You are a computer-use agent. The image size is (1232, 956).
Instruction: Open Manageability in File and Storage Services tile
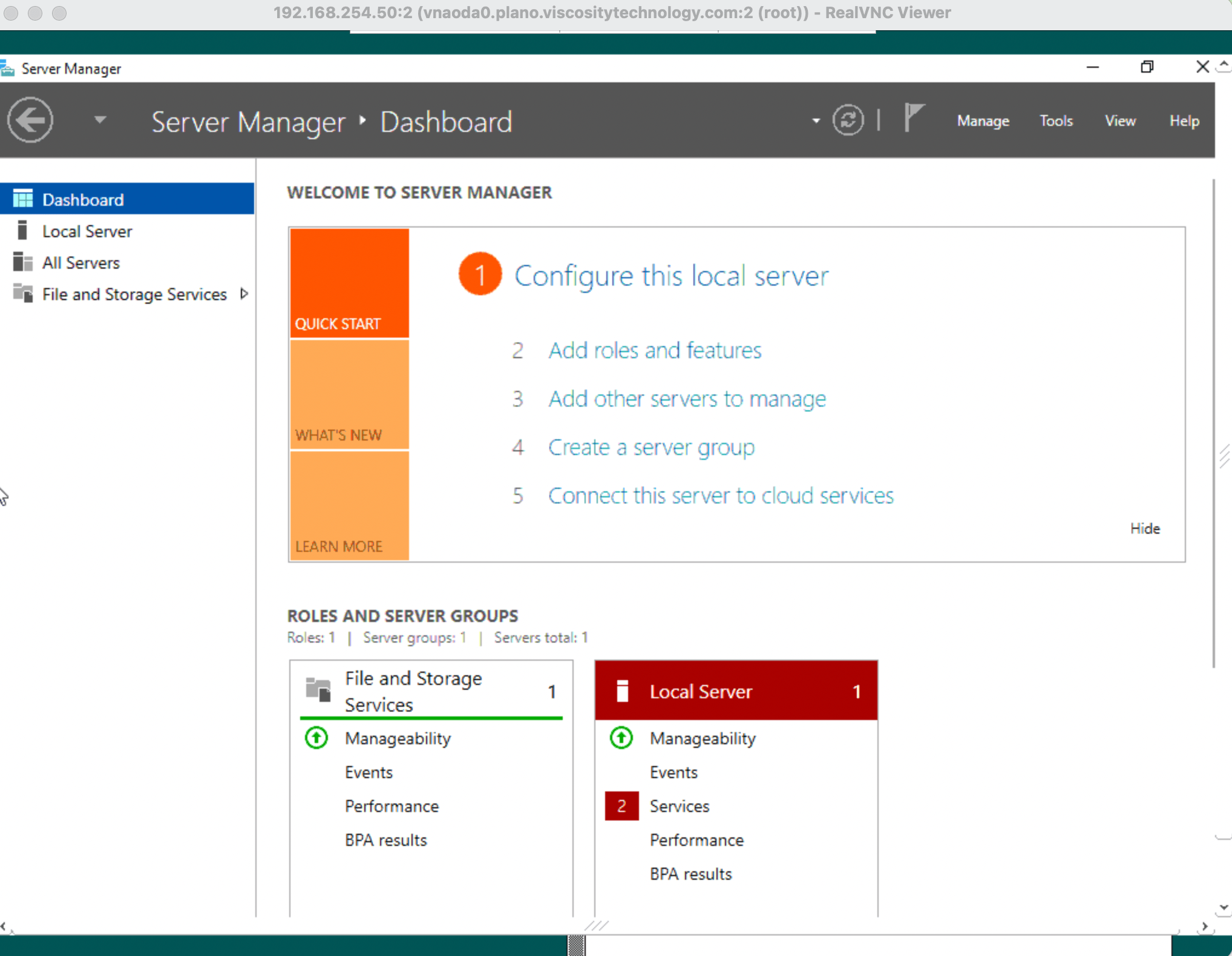point(398,738)
